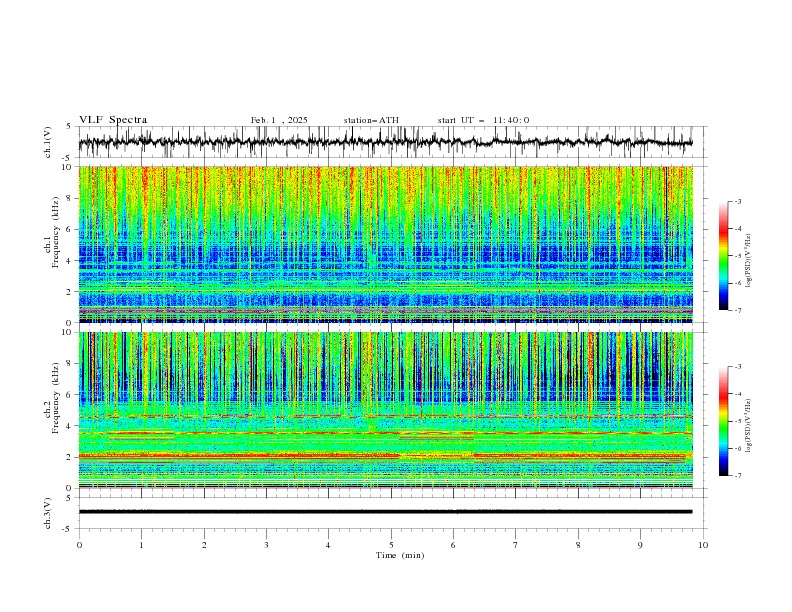Click the "-5" value on lower color bar
The height and width of the screenshot is (612, 792).
coord(737,421)
